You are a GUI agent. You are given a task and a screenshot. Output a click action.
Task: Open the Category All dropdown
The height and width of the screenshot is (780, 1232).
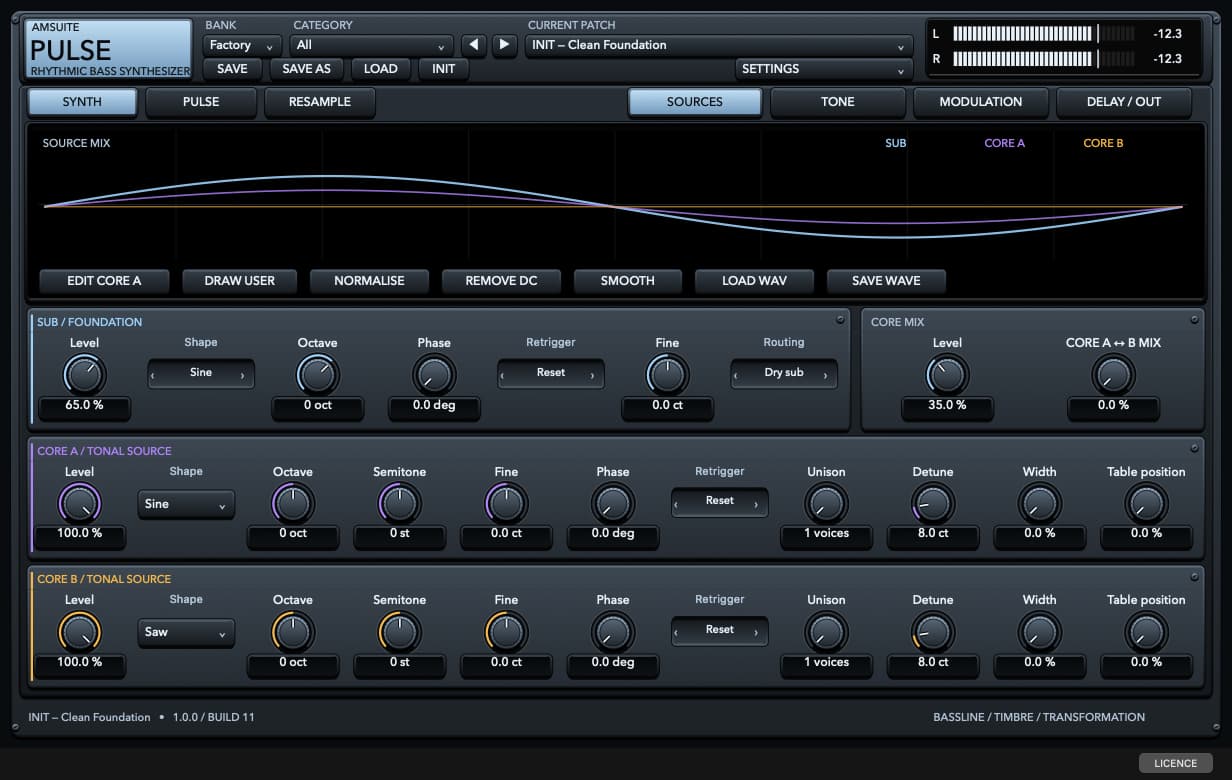click(x=372, y=45)
